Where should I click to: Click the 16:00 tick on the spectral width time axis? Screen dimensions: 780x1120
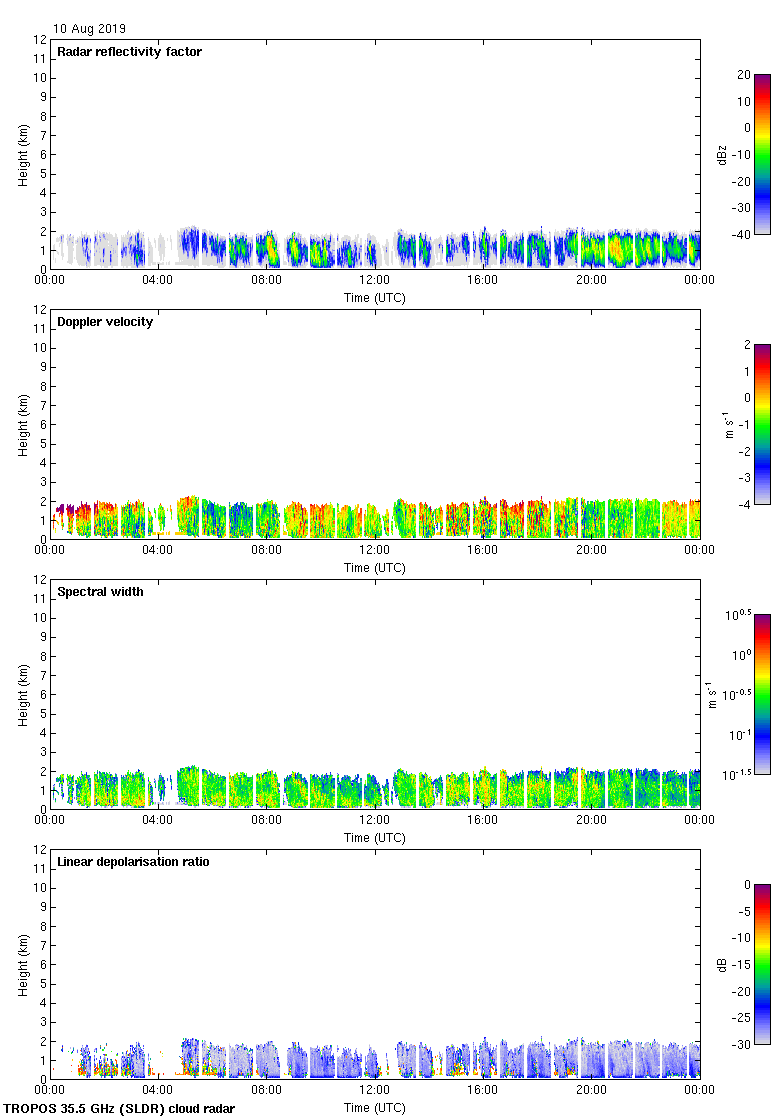[x=482, y=821]
